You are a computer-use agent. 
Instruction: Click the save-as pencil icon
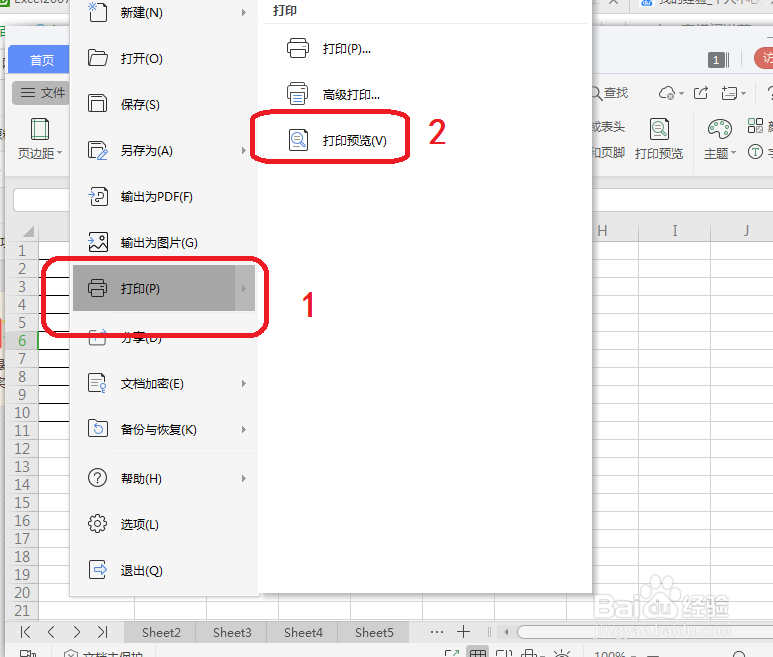(98, 150)
